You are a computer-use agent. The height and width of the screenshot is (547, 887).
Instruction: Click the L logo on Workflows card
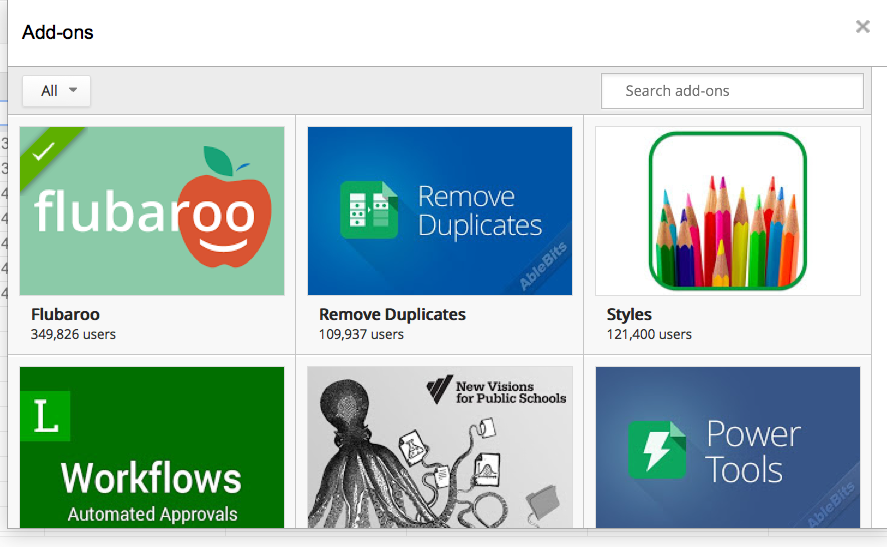pyautogui.click(x=45, y=416)
